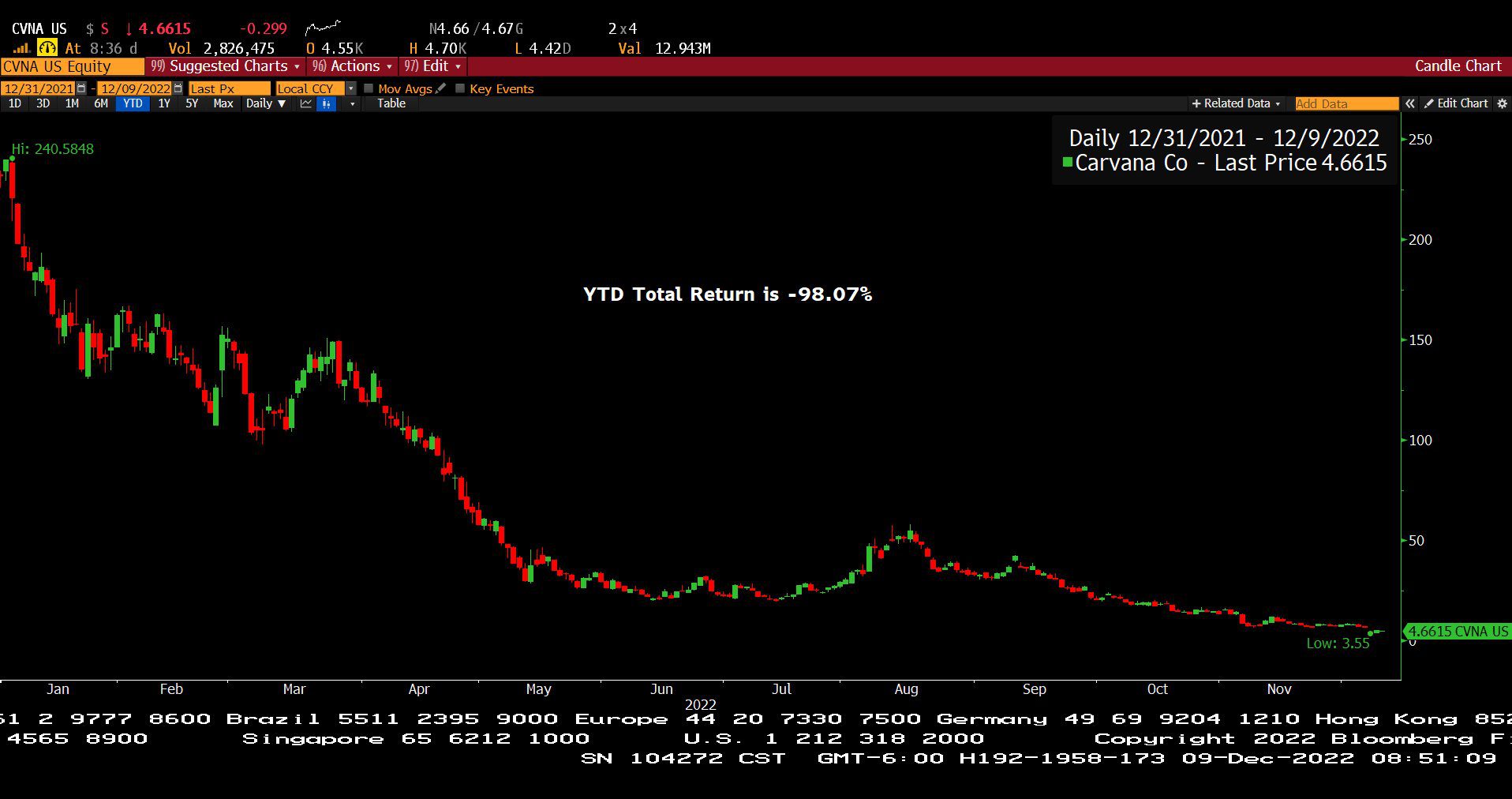
Task: Select the line chart type icon
Action: click(x=306, y=103)
